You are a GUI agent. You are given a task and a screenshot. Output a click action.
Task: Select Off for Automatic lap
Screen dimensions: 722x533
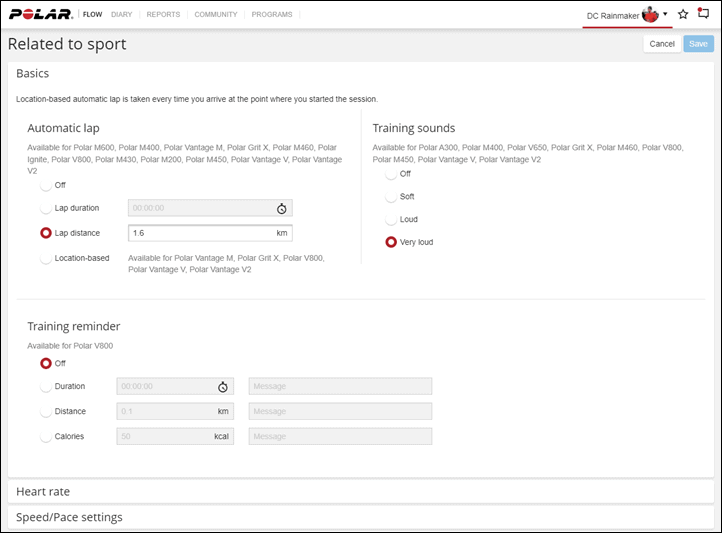coord(46,185)
